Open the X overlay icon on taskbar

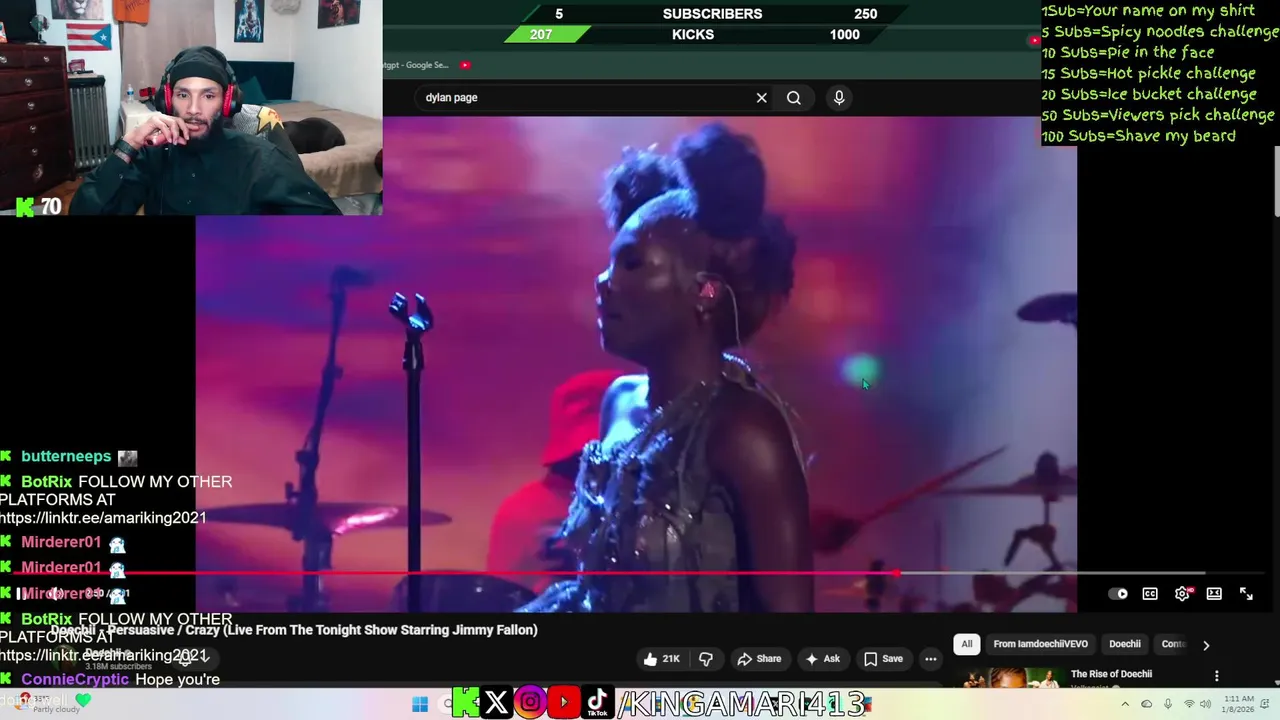point(496,703)
